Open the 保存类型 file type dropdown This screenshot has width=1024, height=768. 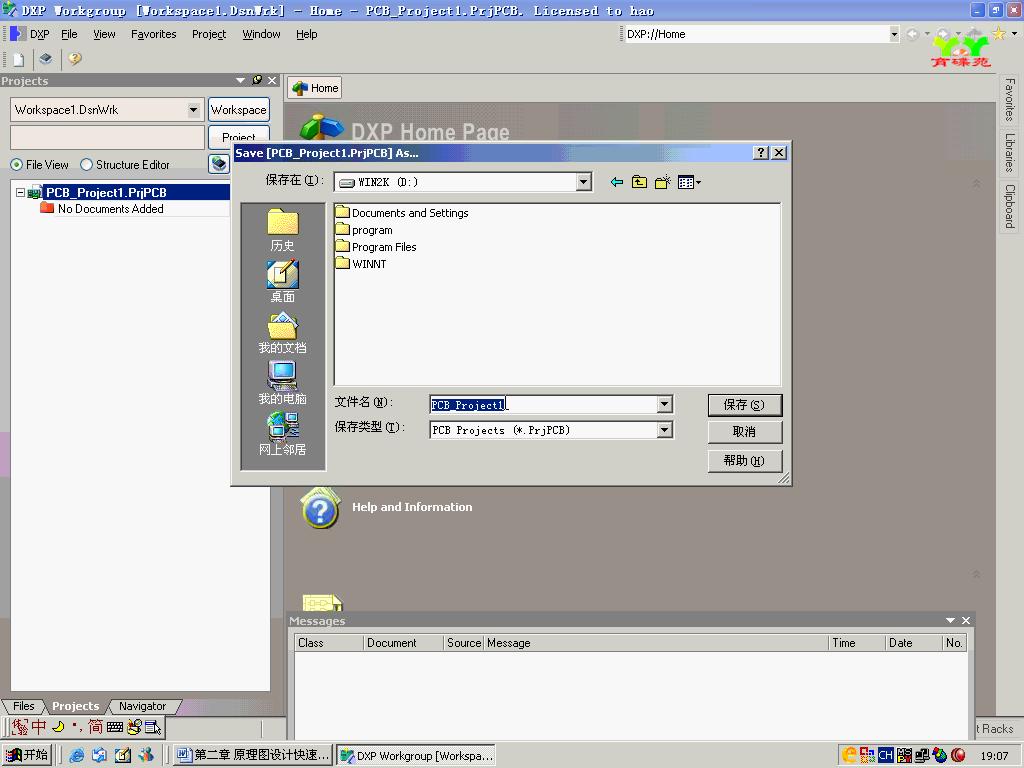[x=664, y=430]
